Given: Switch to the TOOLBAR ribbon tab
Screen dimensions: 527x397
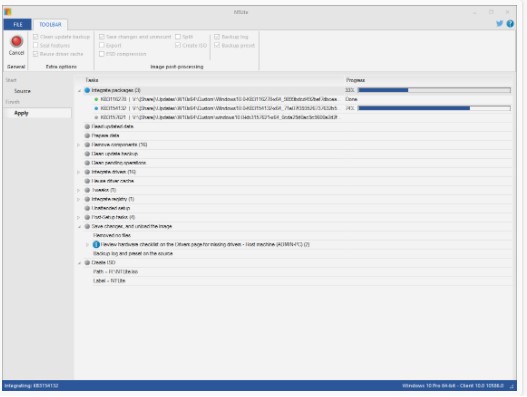Looking at the screenshot, I should click(x=50, y=25).
